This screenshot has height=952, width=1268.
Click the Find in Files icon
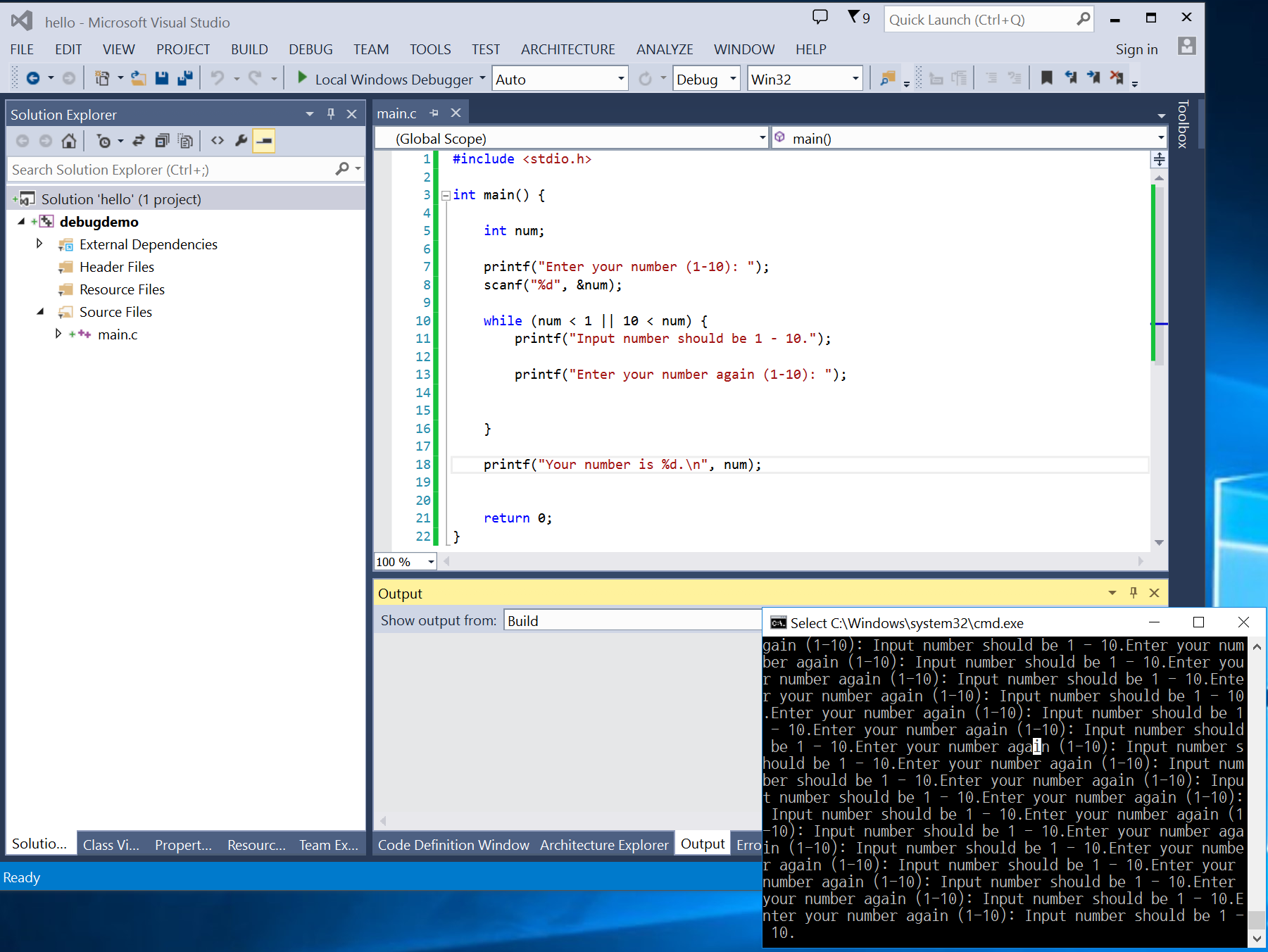888,78
